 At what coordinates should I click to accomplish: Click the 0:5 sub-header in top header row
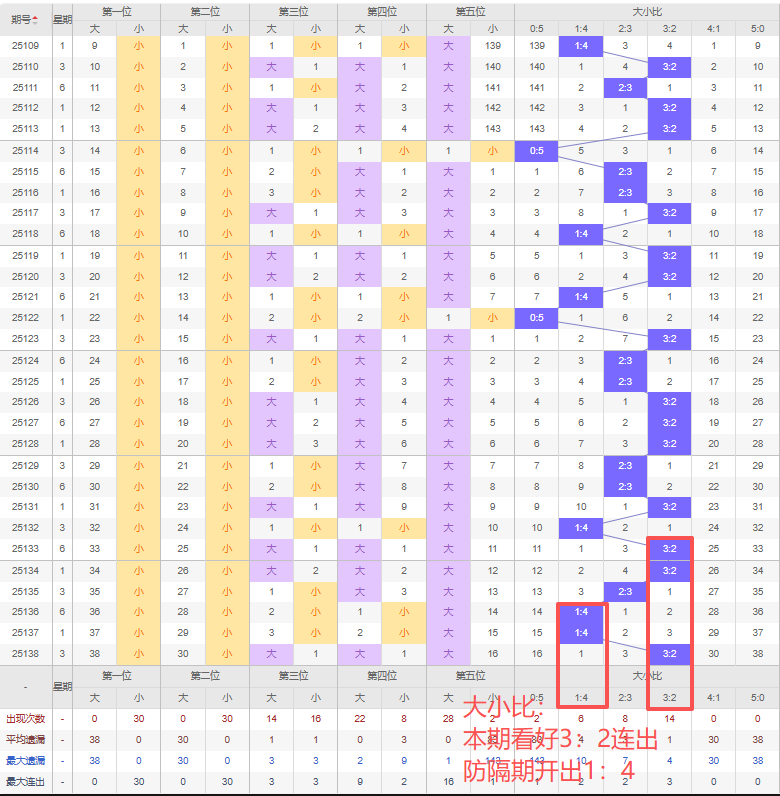[537, 29]
